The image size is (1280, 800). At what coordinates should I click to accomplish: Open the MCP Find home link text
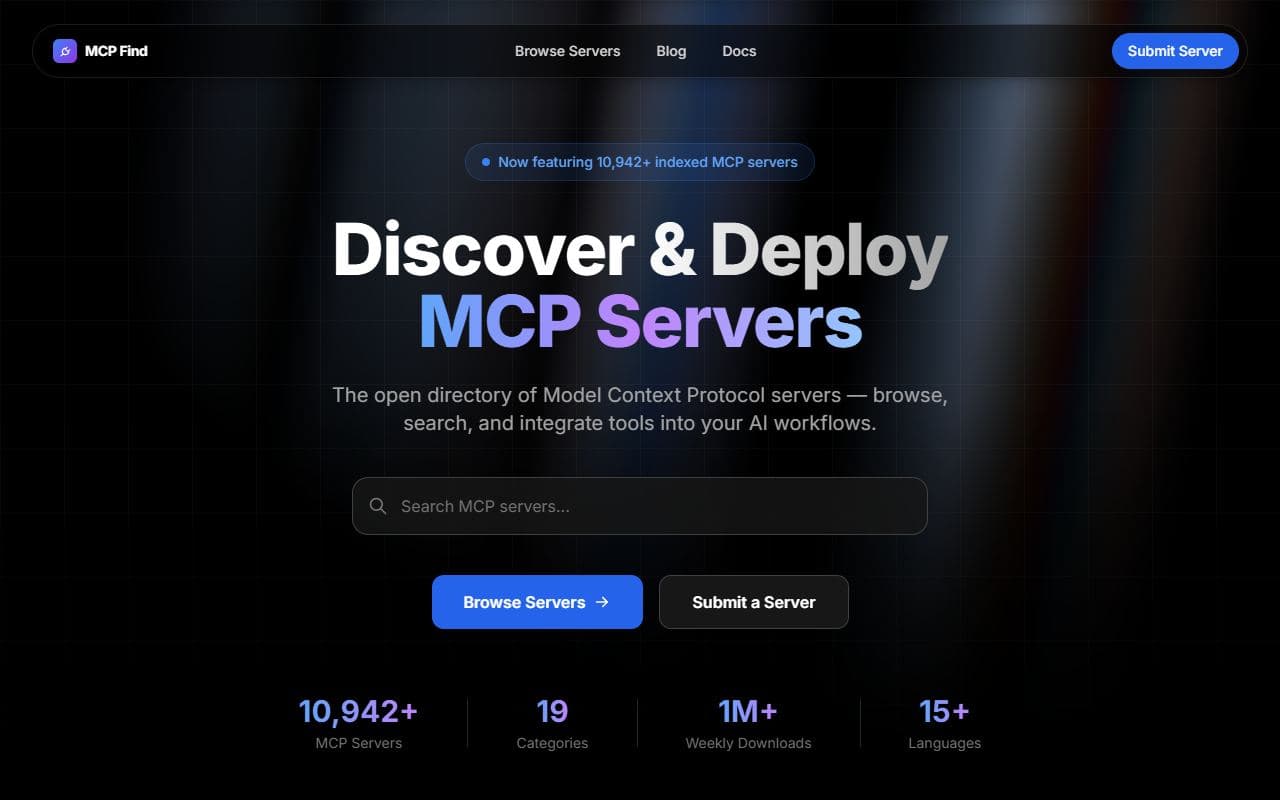coord(116,51)
